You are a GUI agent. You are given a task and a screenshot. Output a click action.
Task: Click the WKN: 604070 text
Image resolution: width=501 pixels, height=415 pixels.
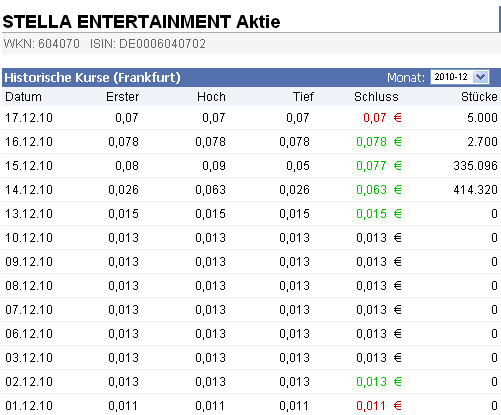point(42,44)
